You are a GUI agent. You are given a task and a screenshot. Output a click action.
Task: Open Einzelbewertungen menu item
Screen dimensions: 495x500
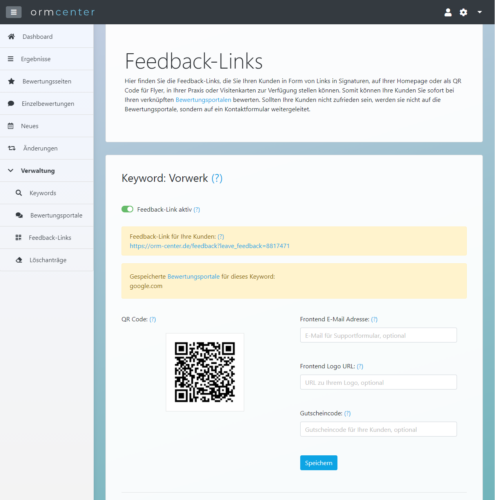(47, 104)
